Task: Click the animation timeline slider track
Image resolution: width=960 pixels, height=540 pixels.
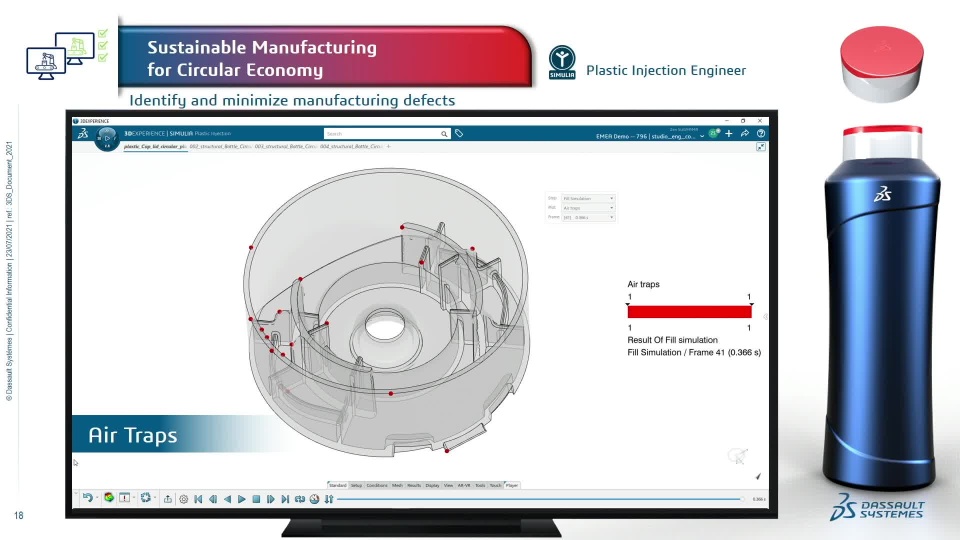Action: click(539, 499)
